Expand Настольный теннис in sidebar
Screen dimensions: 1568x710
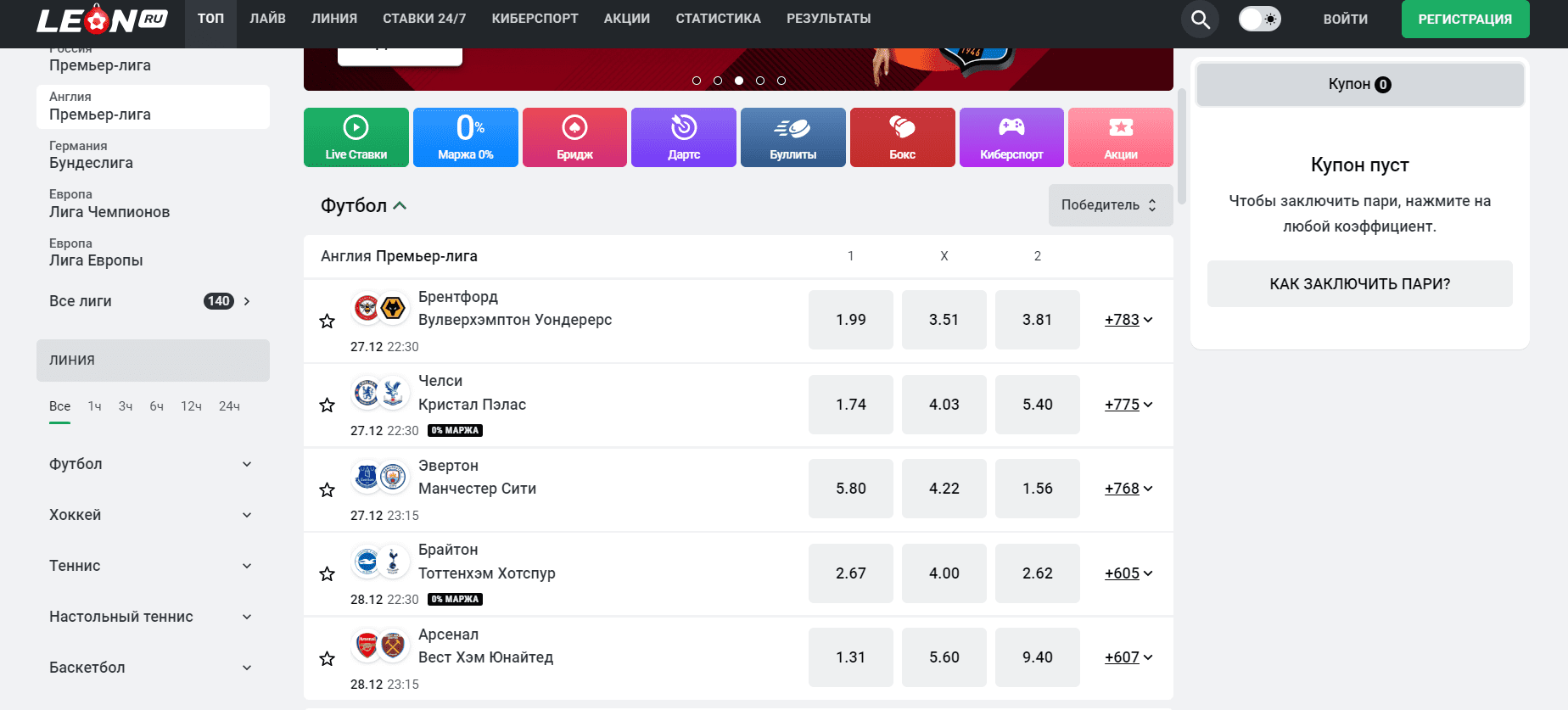click(x=151, y=617)
